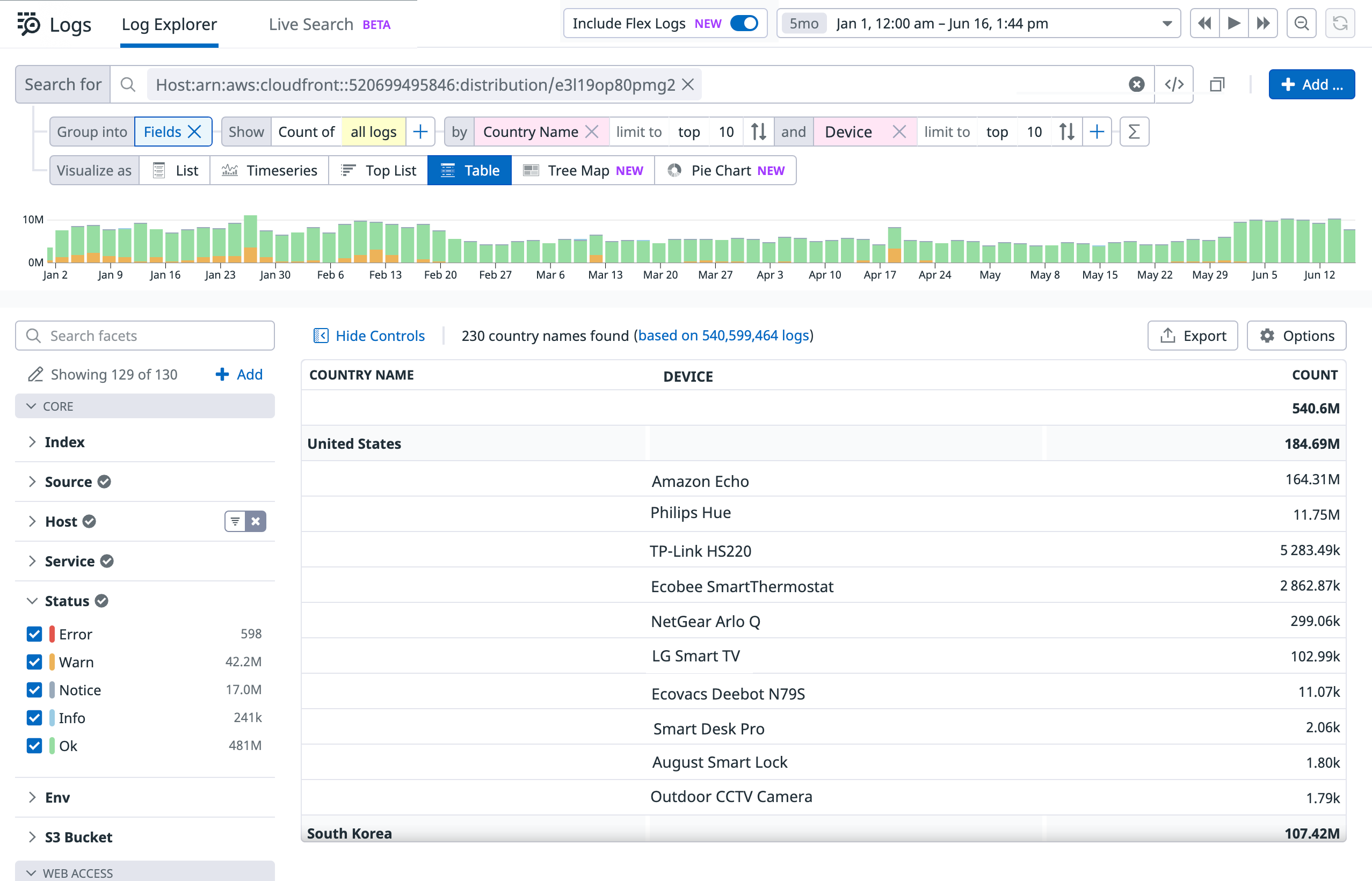This screenshot has width=1372, height=881.
Task: Open the query syntax editor icon
Action: tap(1174, 84)
